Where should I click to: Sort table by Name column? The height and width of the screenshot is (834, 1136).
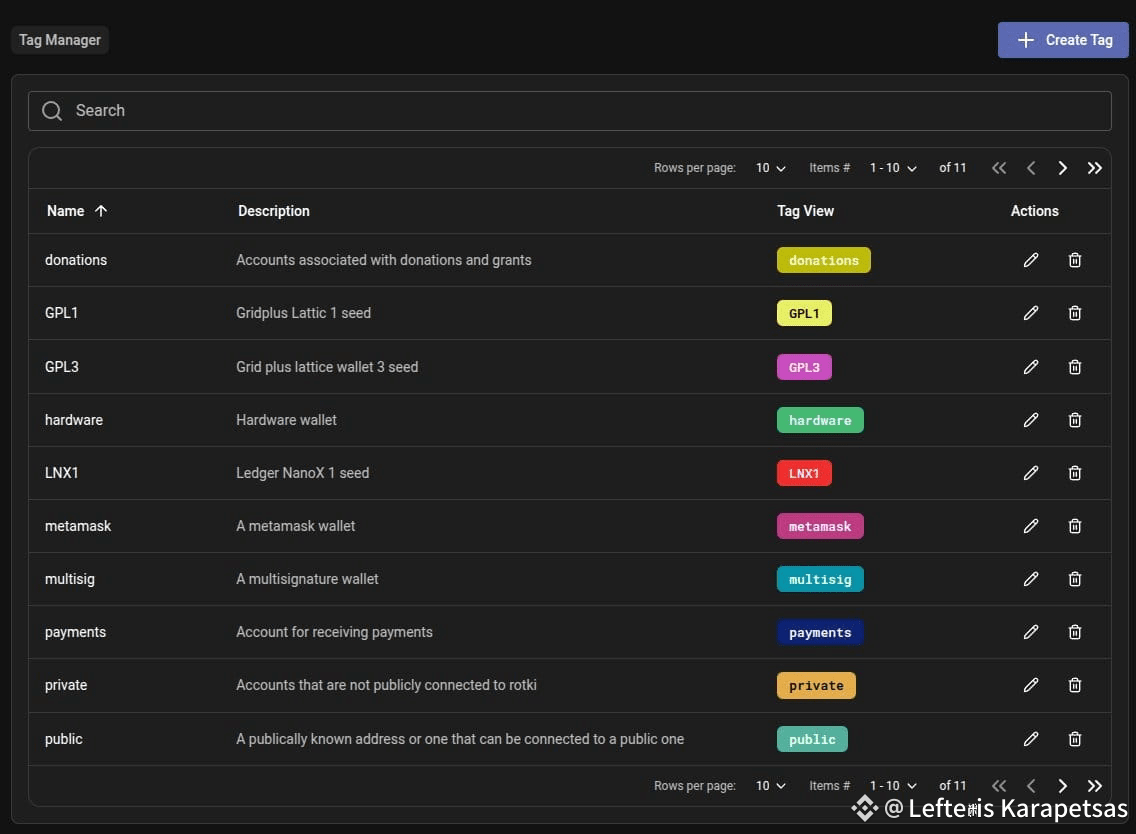[x=77, y=211]
